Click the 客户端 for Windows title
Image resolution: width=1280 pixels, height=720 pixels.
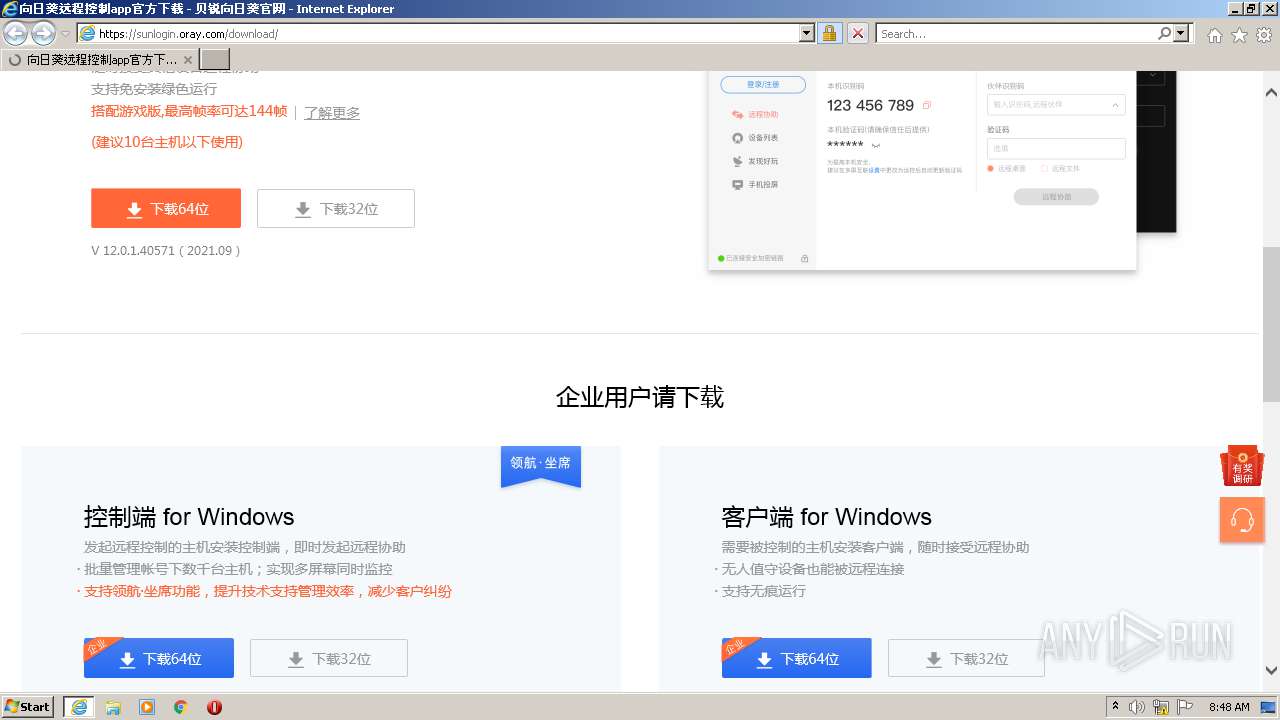pos(827,517)
